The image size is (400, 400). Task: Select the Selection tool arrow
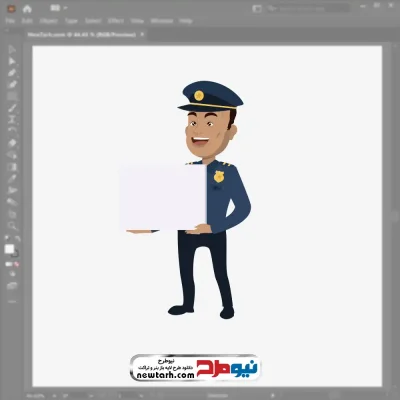tap(12, 50)
